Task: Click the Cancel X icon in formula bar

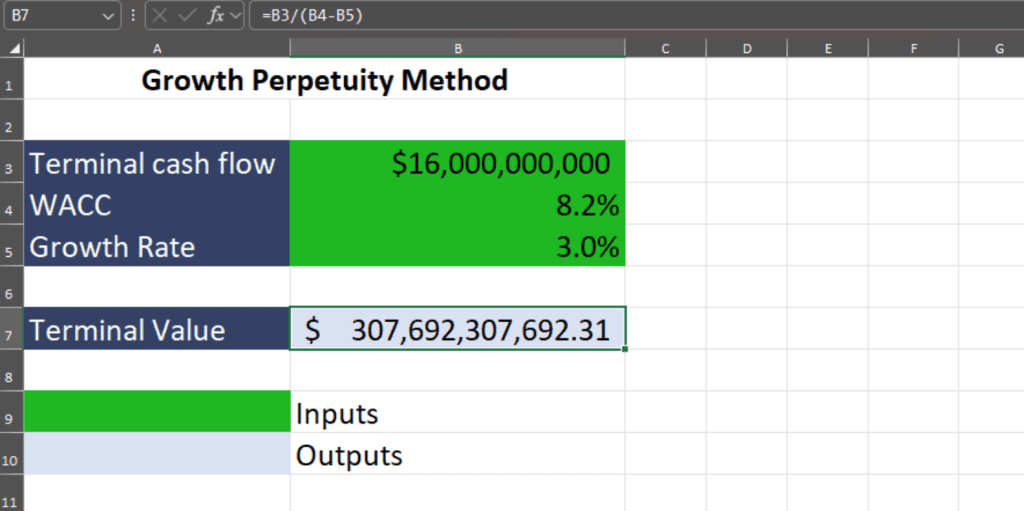Action: pyautogui.click(x=161, y=16)
